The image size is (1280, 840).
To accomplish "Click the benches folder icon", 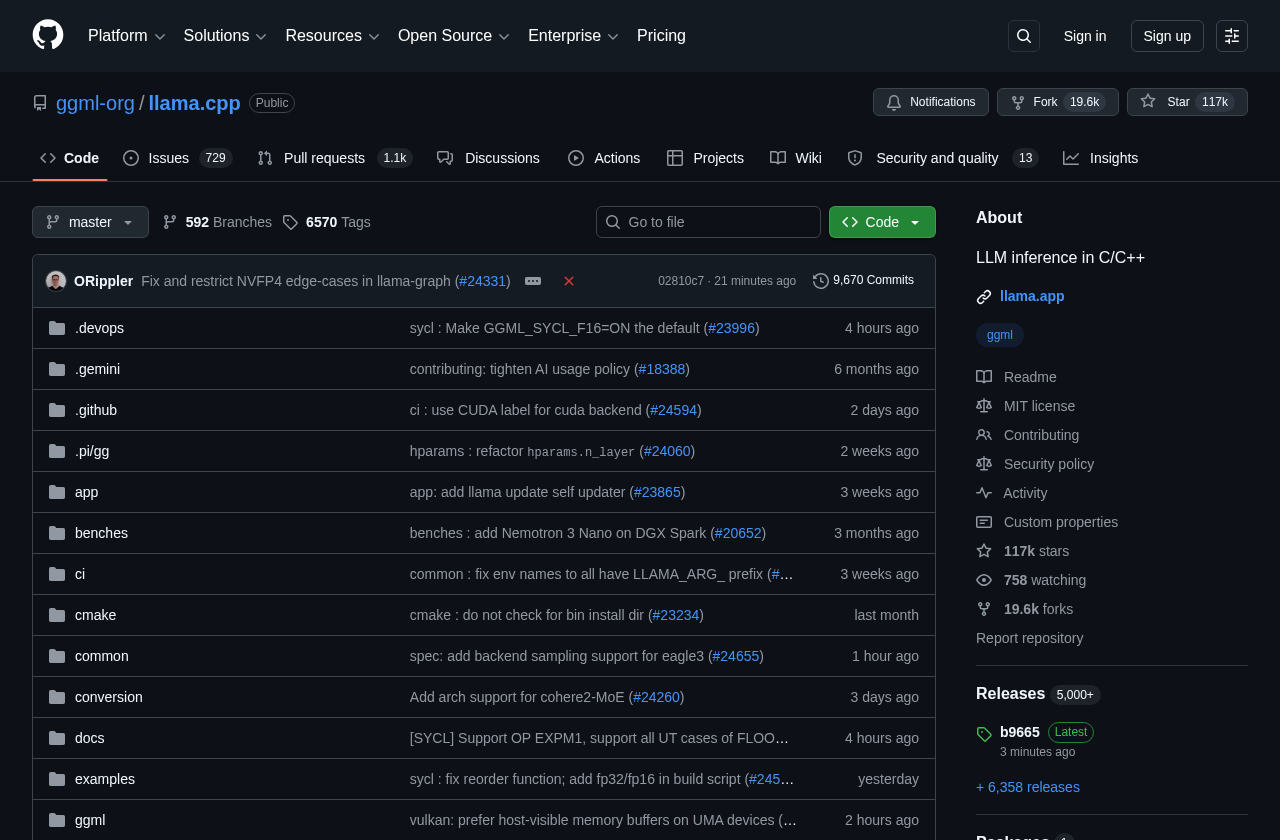I will 57,533.
